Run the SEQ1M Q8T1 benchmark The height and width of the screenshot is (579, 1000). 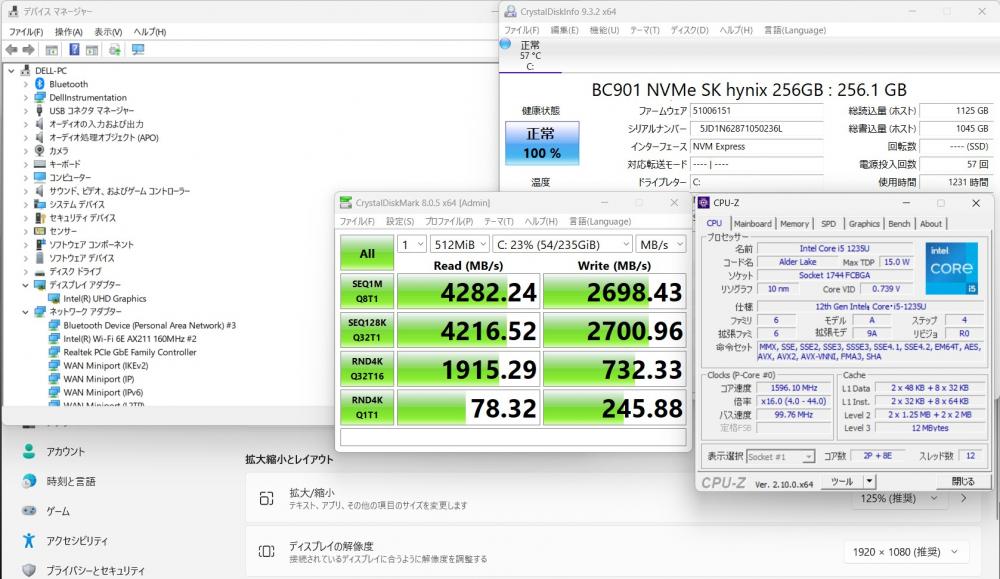367,291
